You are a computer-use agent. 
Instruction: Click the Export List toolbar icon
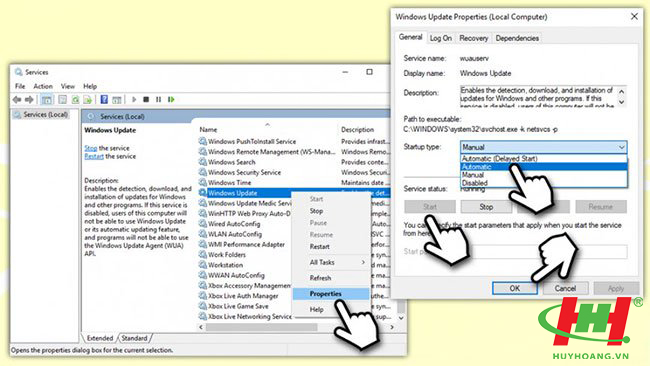pos(87,99)
